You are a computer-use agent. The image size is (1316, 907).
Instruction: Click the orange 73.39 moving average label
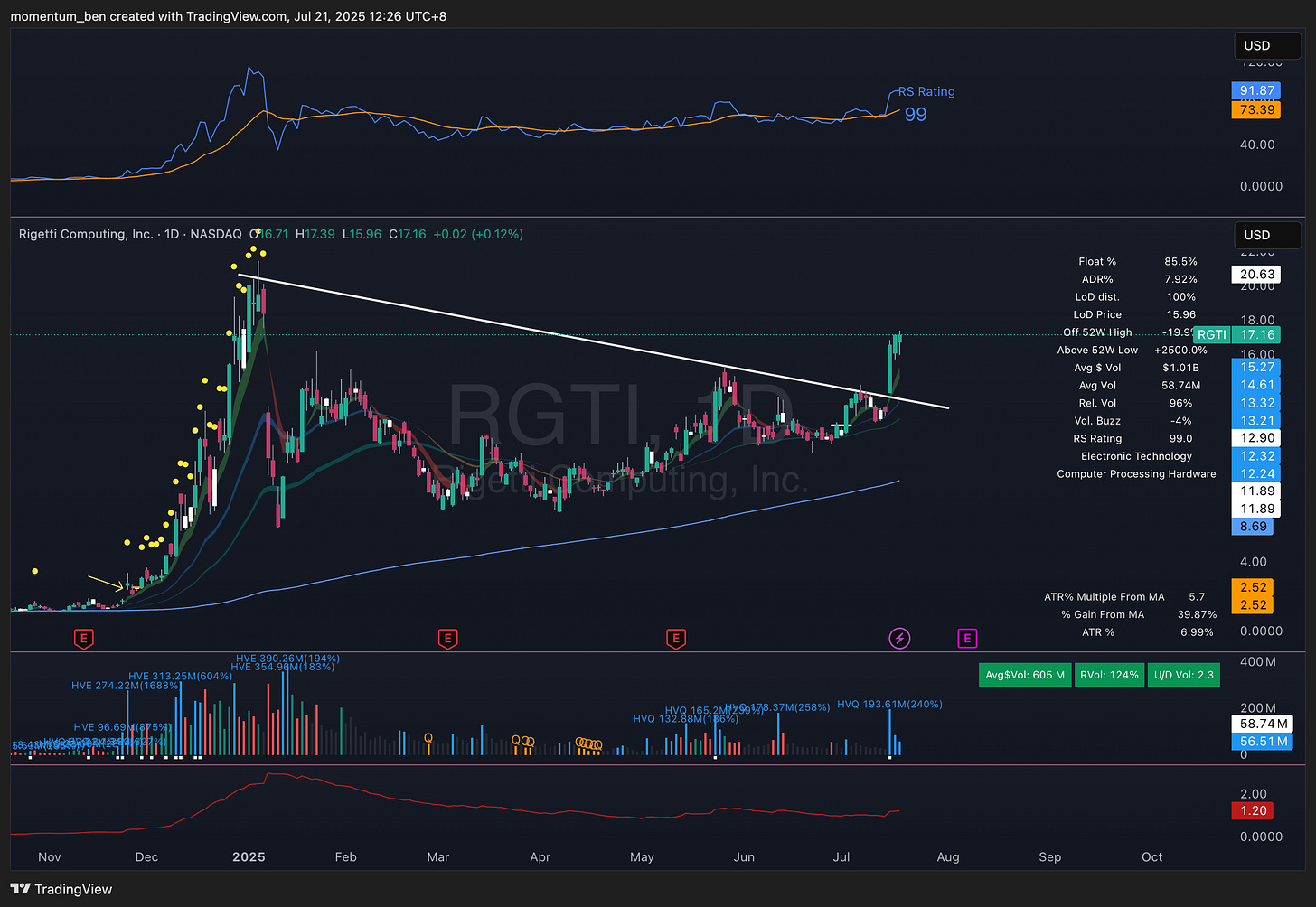(1257, 109)
